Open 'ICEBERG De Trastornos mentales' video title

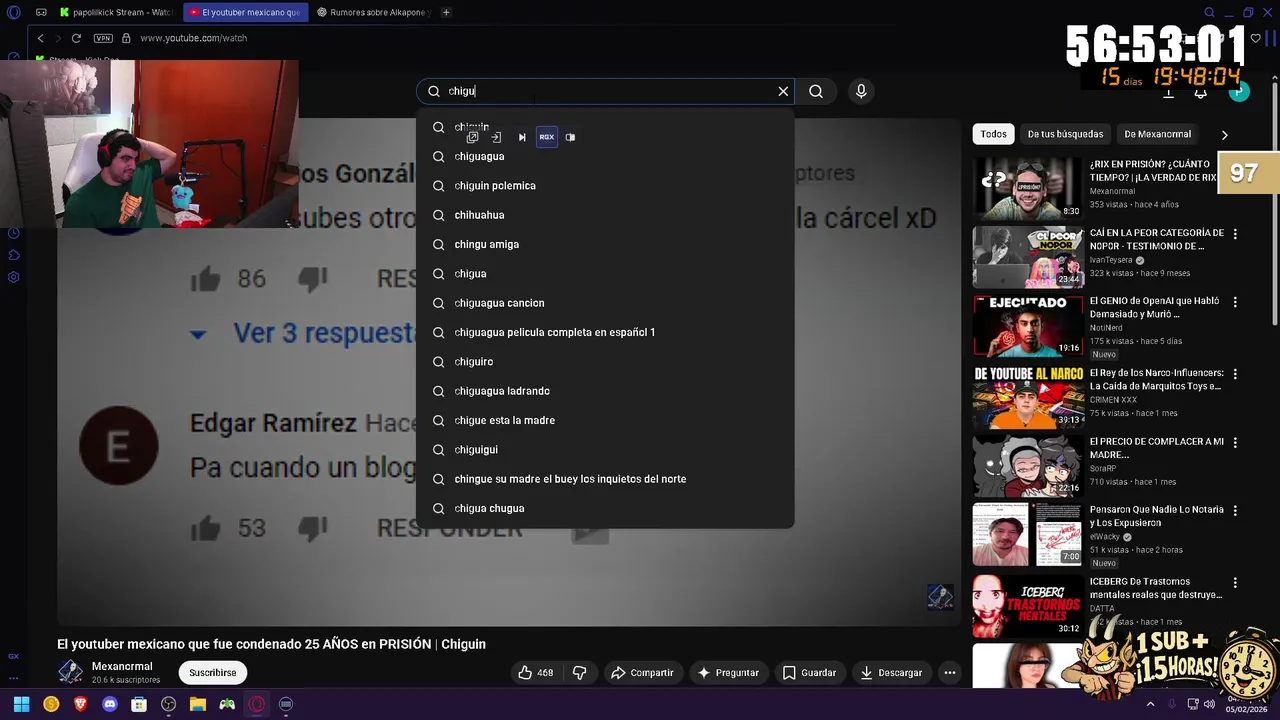(x=1156, y=588)
